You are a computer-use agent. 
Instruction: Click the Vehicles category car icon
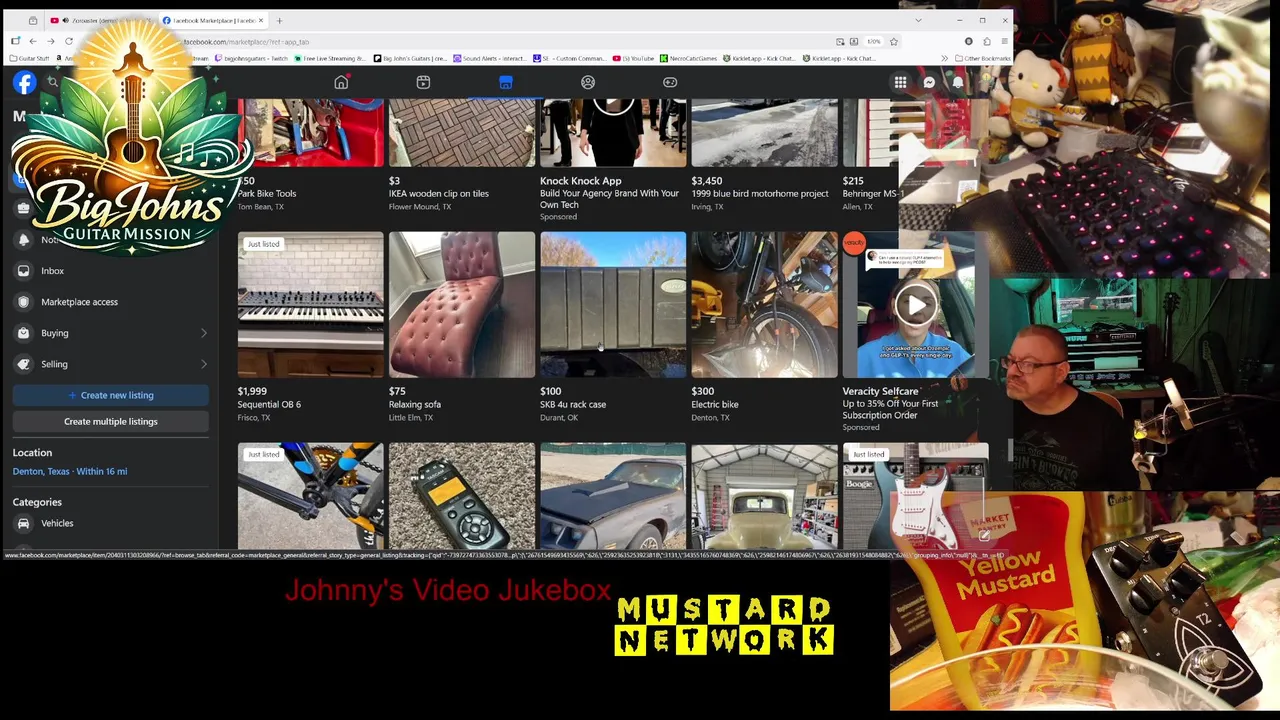click(24, 523)
